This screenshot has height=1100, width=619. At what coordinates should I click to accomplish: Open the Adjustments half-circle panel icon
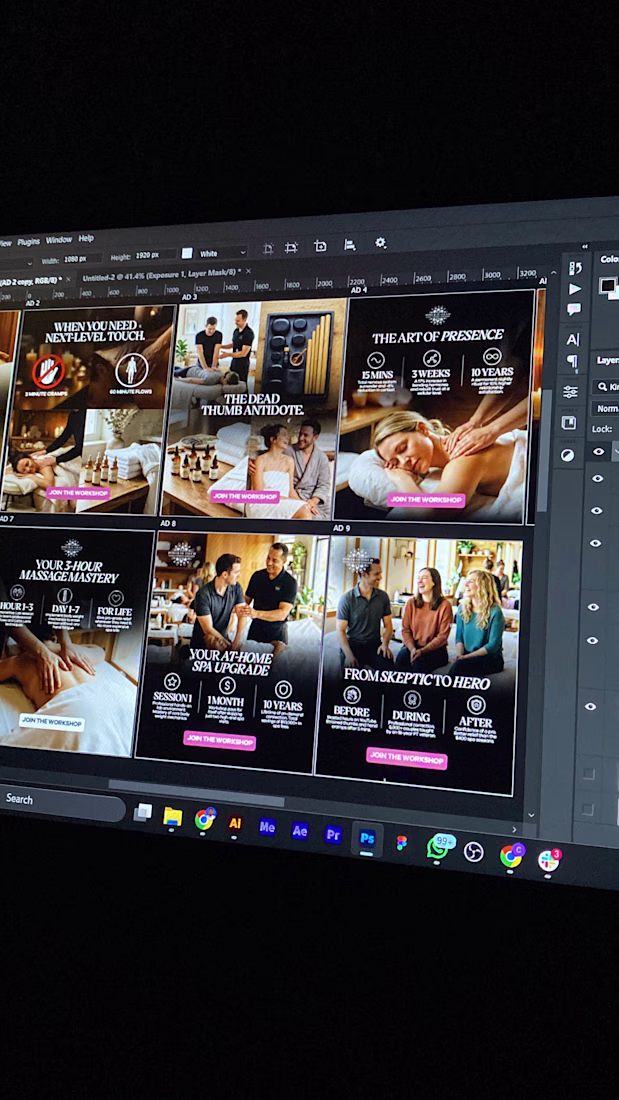pyautogui.click(x=568, y=455)
